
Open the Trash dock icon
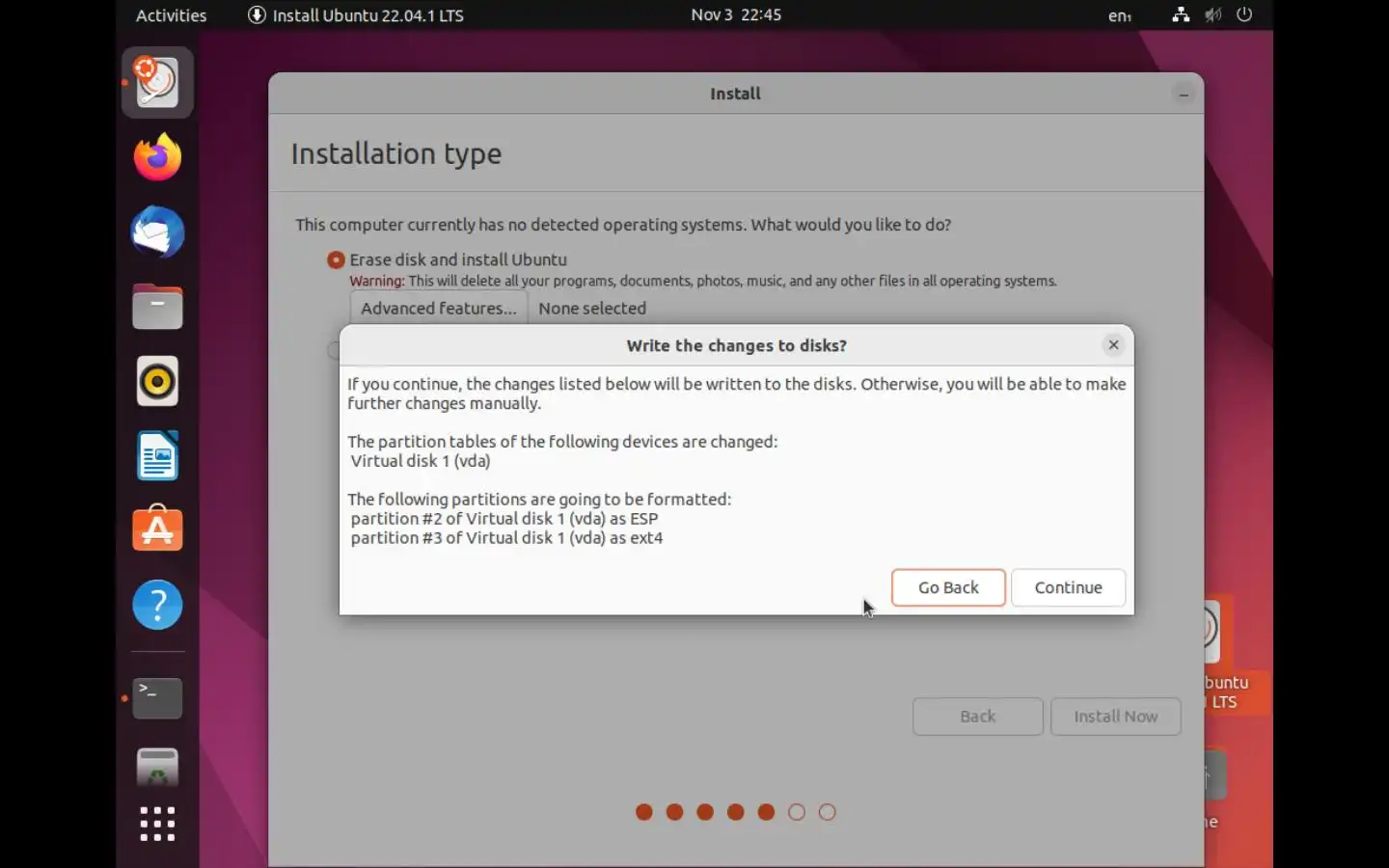157,766
